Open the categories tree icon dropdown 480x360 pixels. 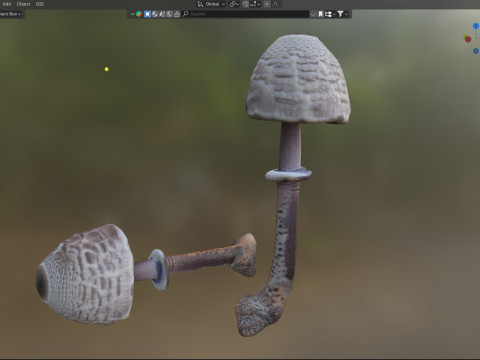330,14
